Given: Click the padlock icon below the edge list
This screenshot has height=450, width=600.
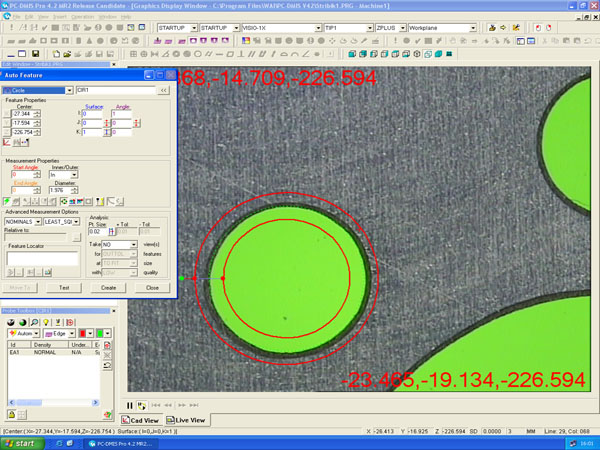Looking at the screenshot, I should (11, 414).
